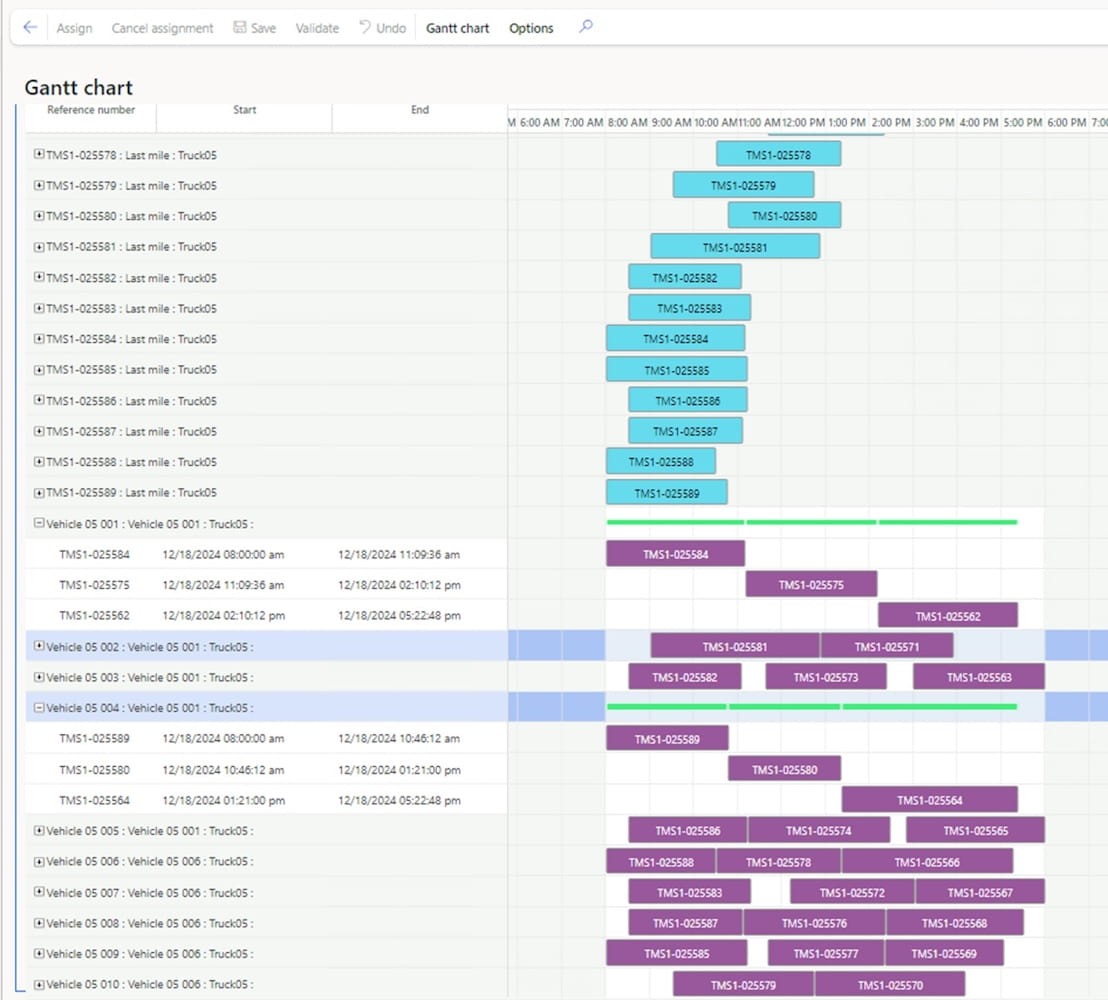The image size is (1108, 1000).
Task: Click the Assign button
Action: pyautogui.click(x=74, y=28)
